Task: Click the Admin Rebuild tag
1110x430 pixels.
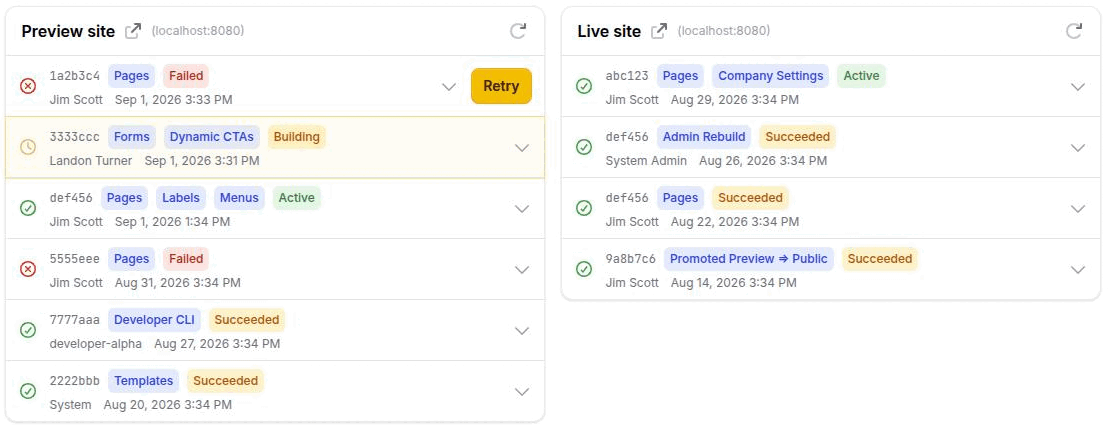Action: pyautogui.click(x=704, y=137)
